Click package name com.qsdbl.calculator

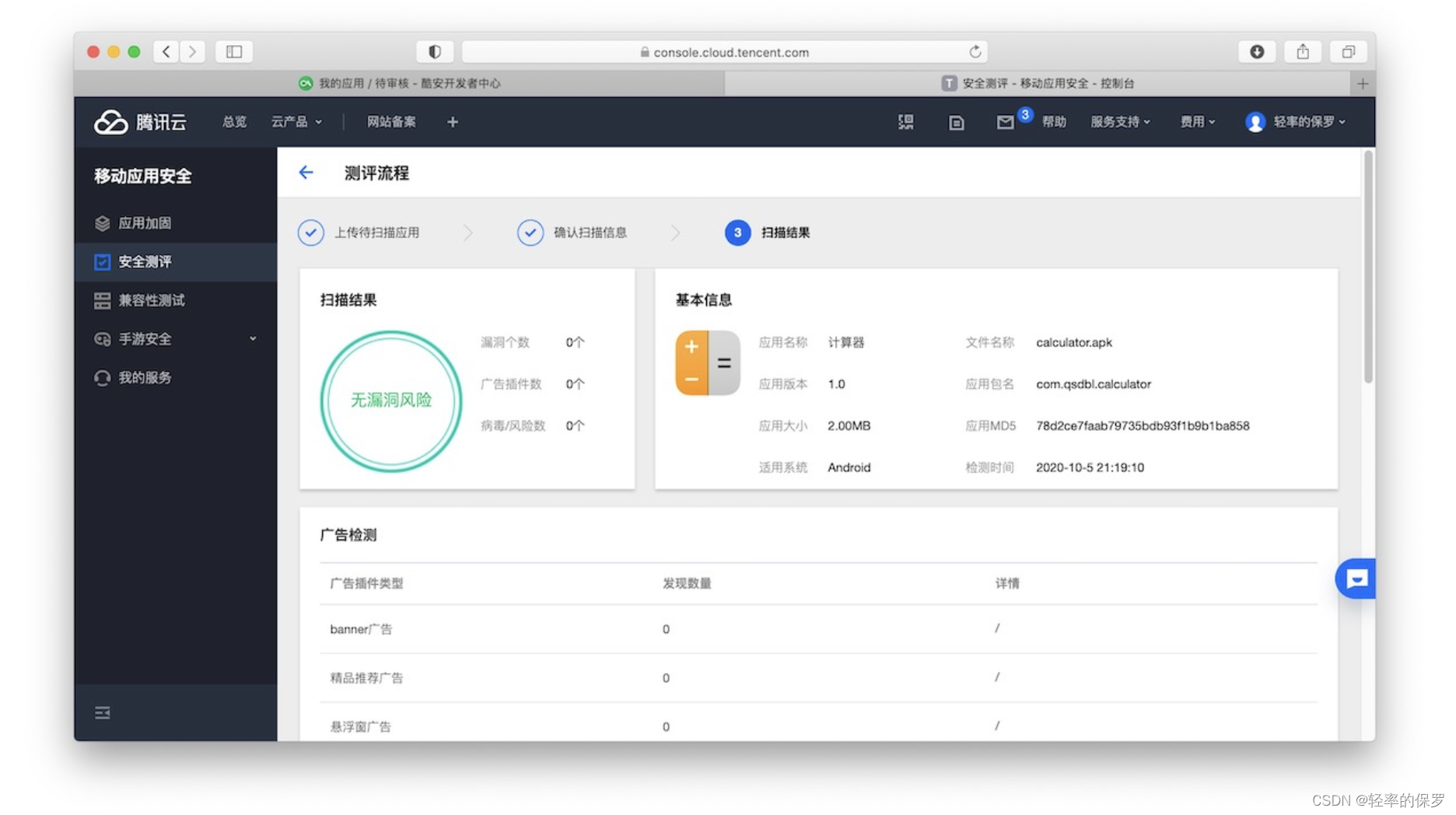click(x=1094, y=384)
